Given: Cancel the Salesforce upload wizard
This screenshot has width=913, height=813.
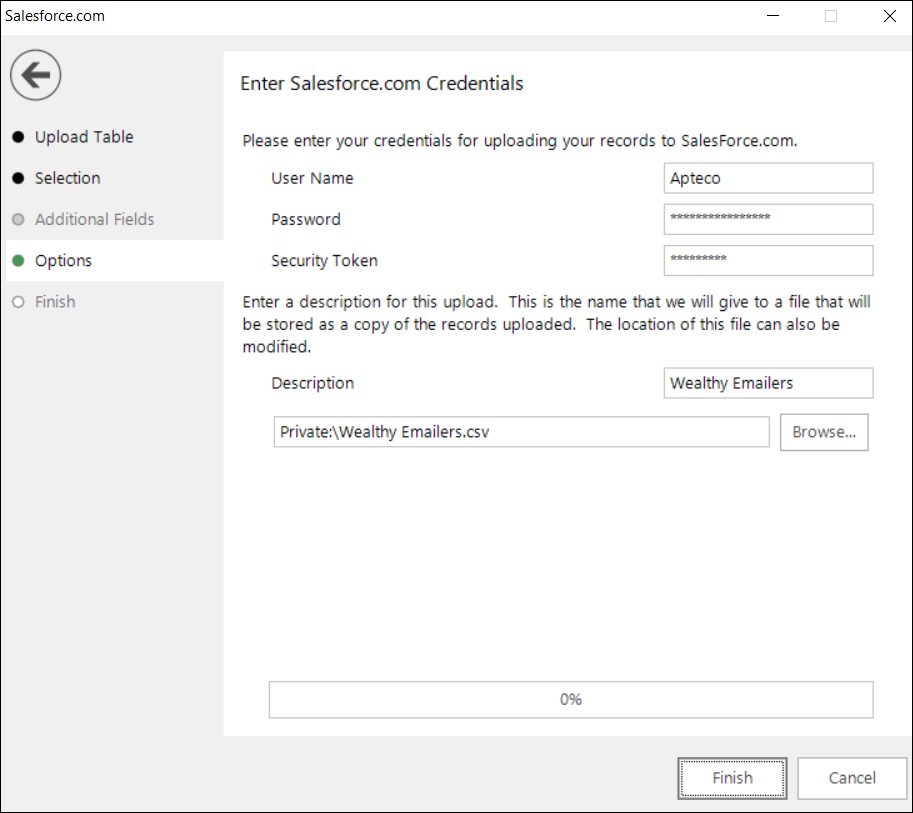Looking at the screenshot, I should pos(852,778).
